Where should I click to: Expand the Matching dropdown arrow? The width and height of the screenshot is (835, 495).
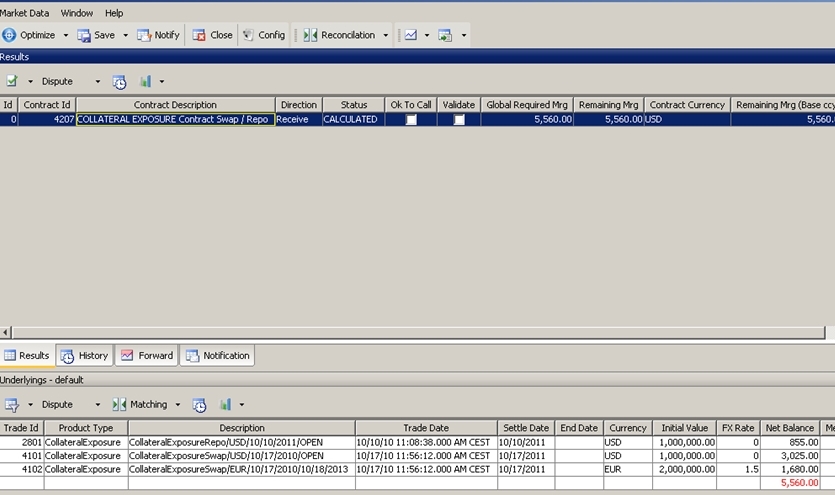178,405
